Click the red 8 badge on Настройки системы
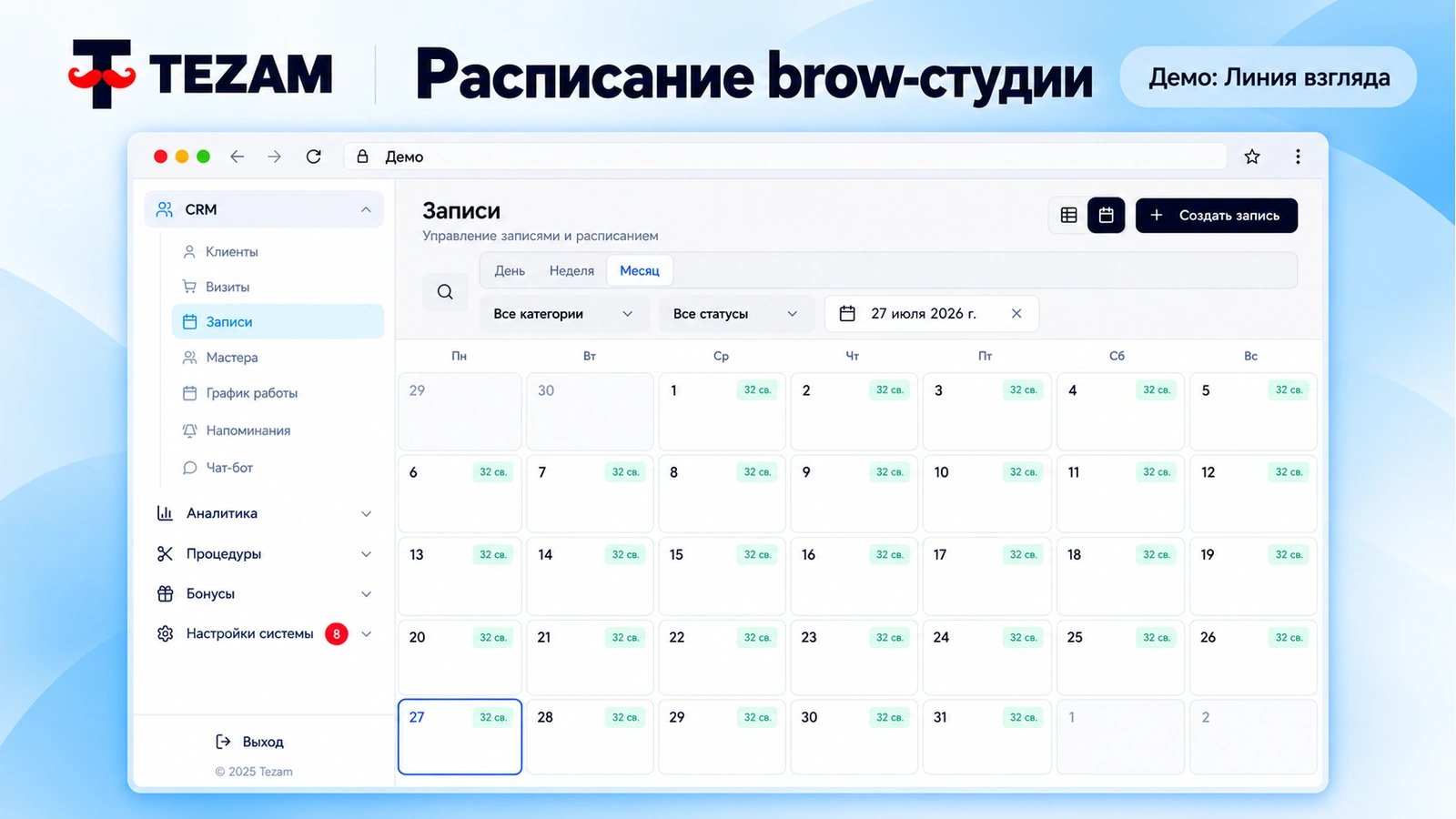This screenshot has height=819, width=1456. [x=337, y=634]
